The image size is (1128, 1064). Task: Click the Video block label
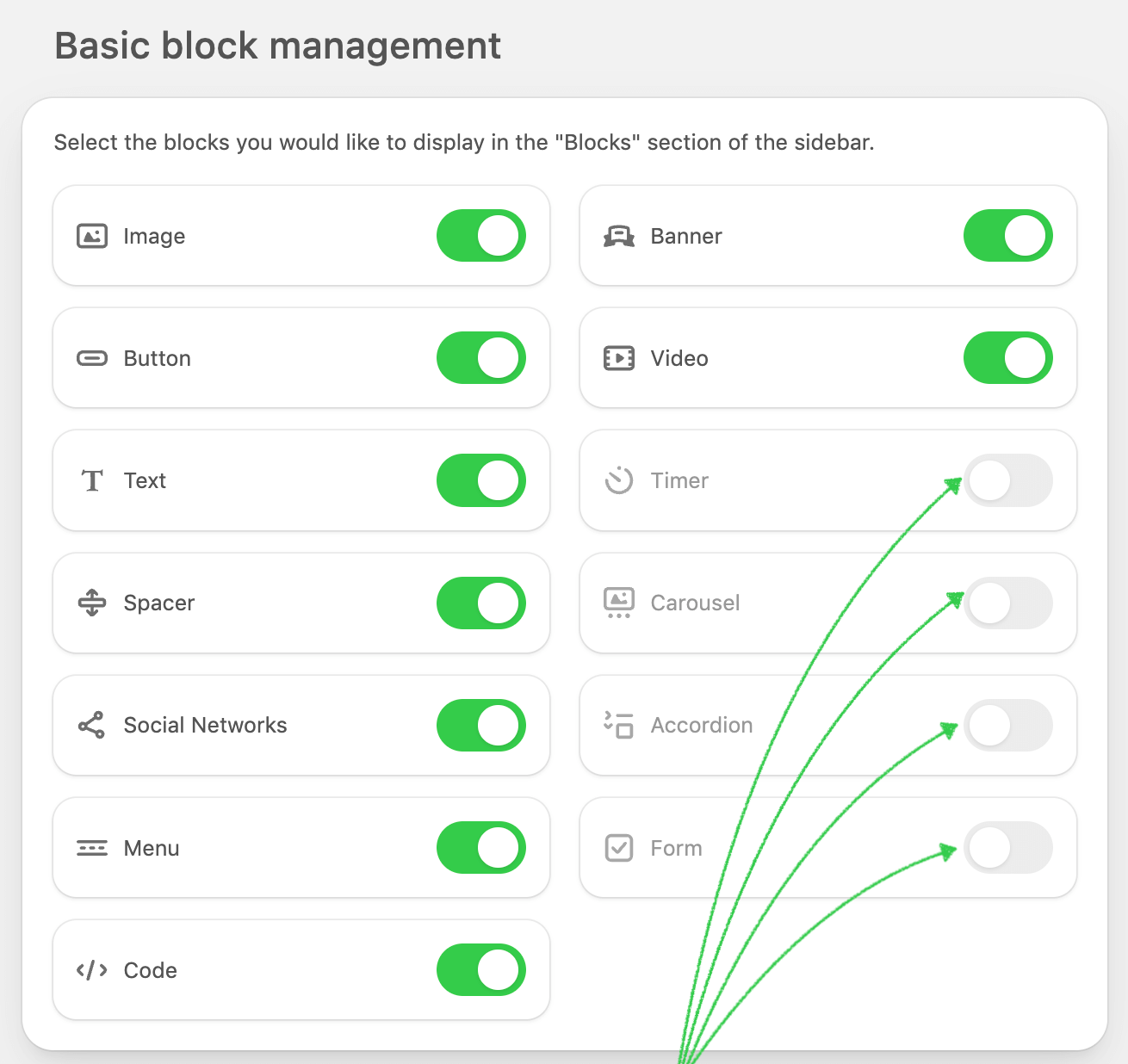679,358
